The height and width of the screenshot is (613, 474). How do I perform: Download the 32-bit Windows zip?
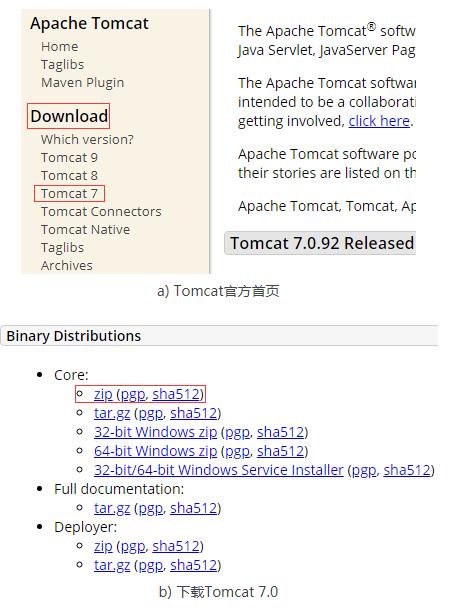[x=155, y=432]
